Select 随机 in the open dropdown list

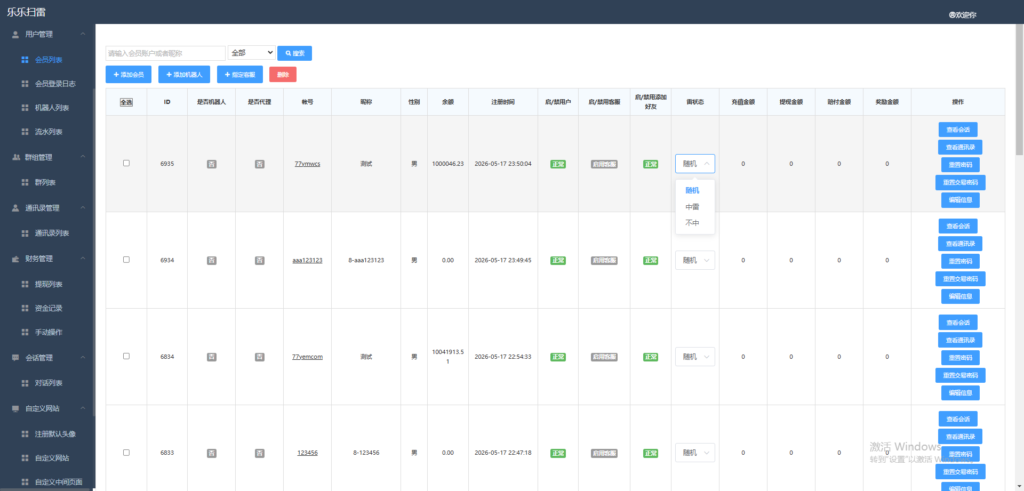click(x=695, y=191)
